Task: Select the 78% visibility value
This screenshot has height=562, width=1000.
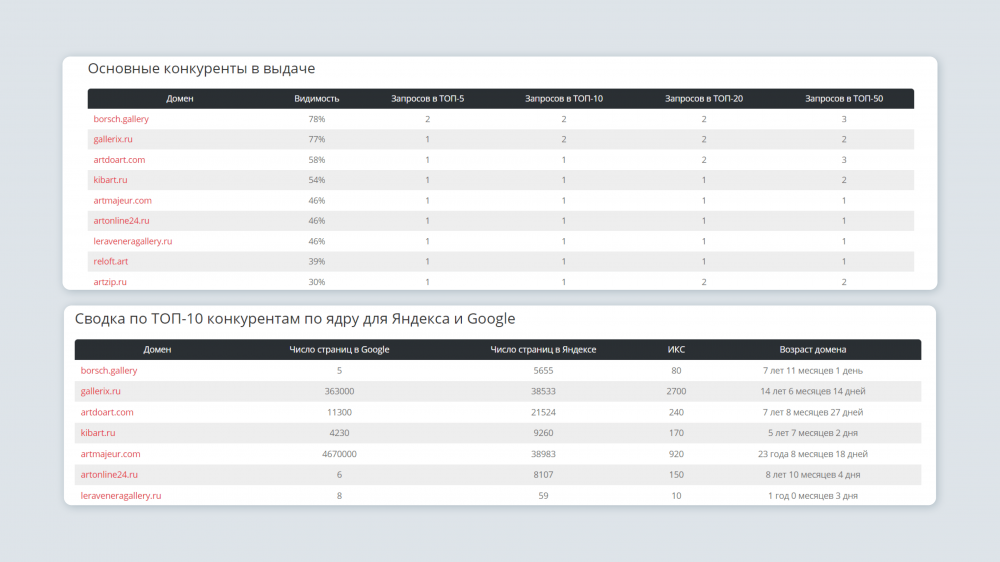Action: pyautogui.click(x=317, y=119)
